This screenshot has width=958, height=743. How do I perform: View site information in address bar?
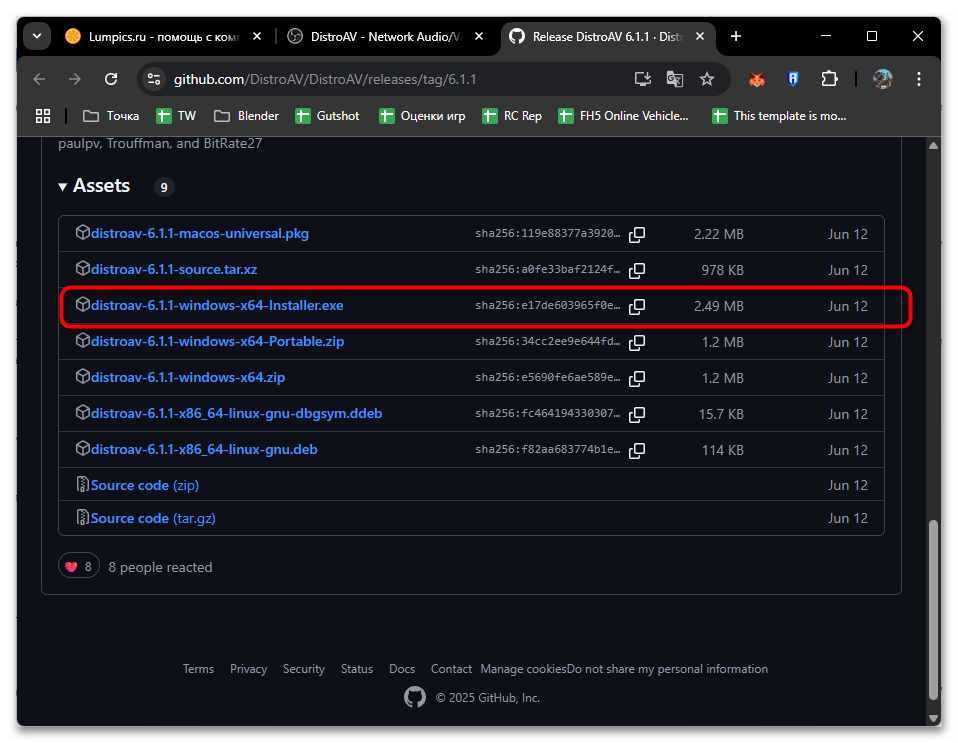153,79
